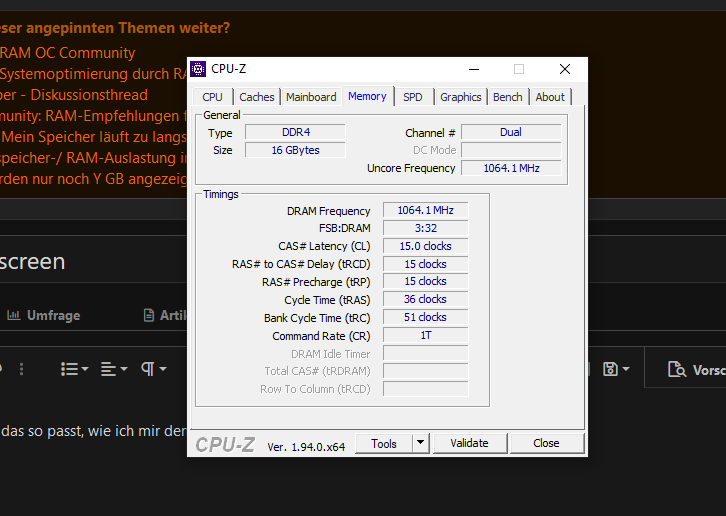Click the Umfrage poll chart icon
The image size is (726, 516).
13,315
